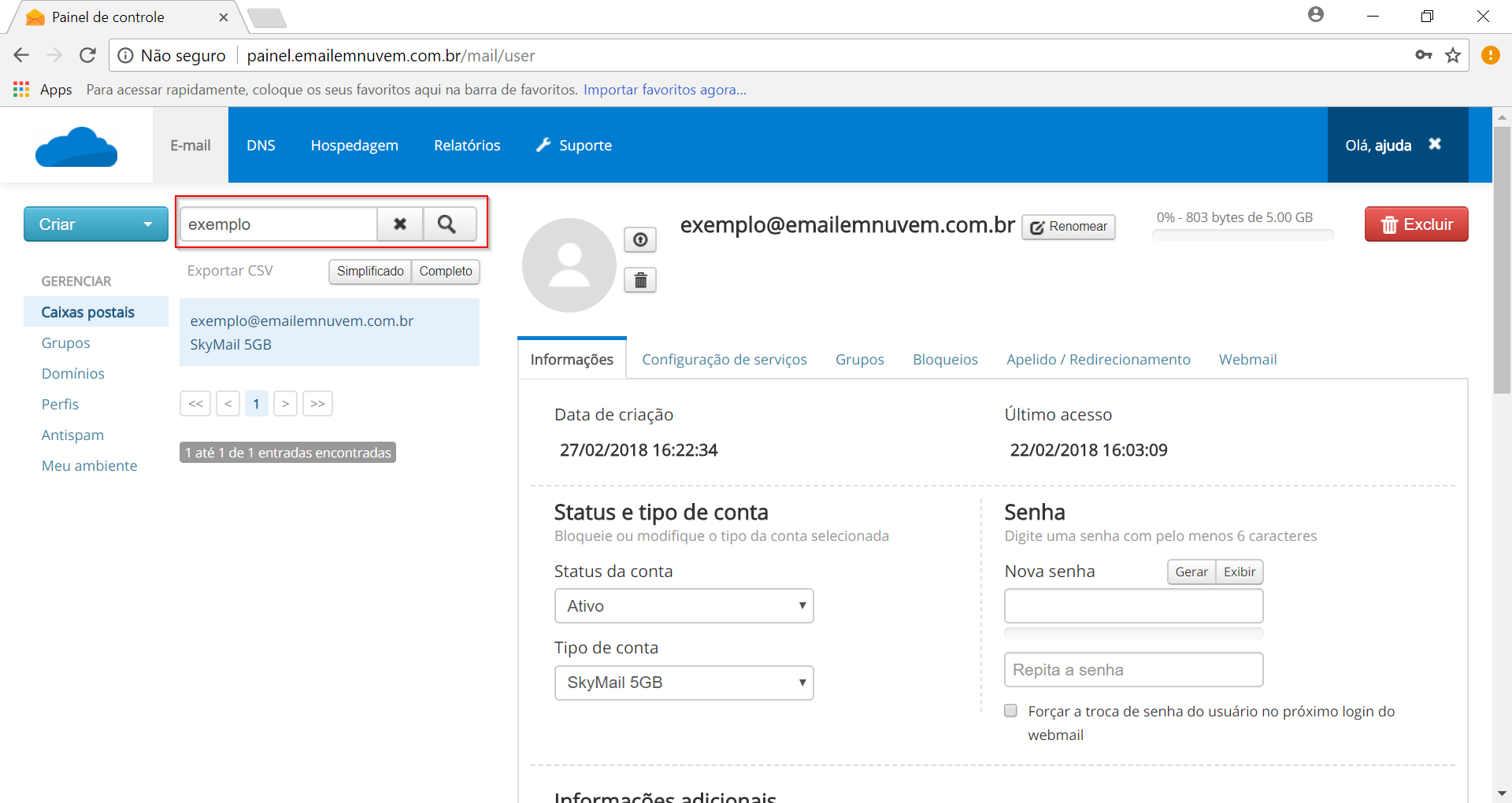
Task: Open the Status da conta dropdown
Action: (684, 606)
